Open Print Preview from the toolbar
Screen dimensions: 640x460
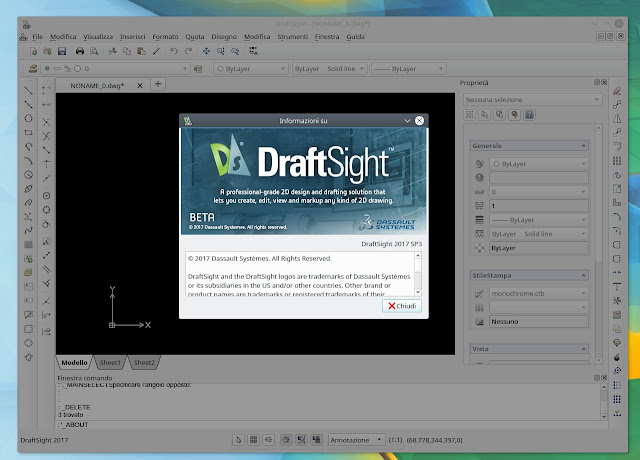[94, 51]
